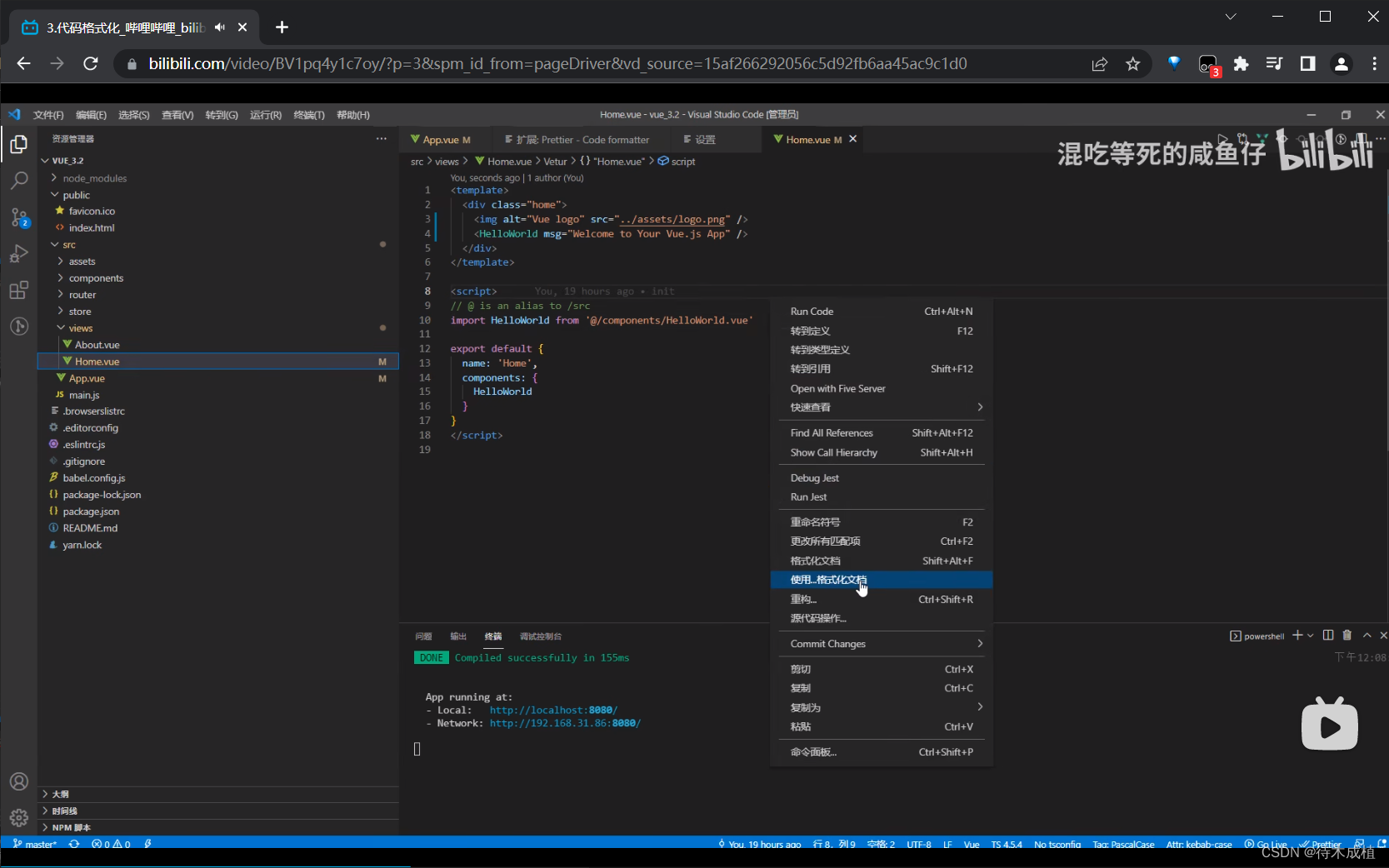Open the 192.168.31.86:8080 network link

565,724
